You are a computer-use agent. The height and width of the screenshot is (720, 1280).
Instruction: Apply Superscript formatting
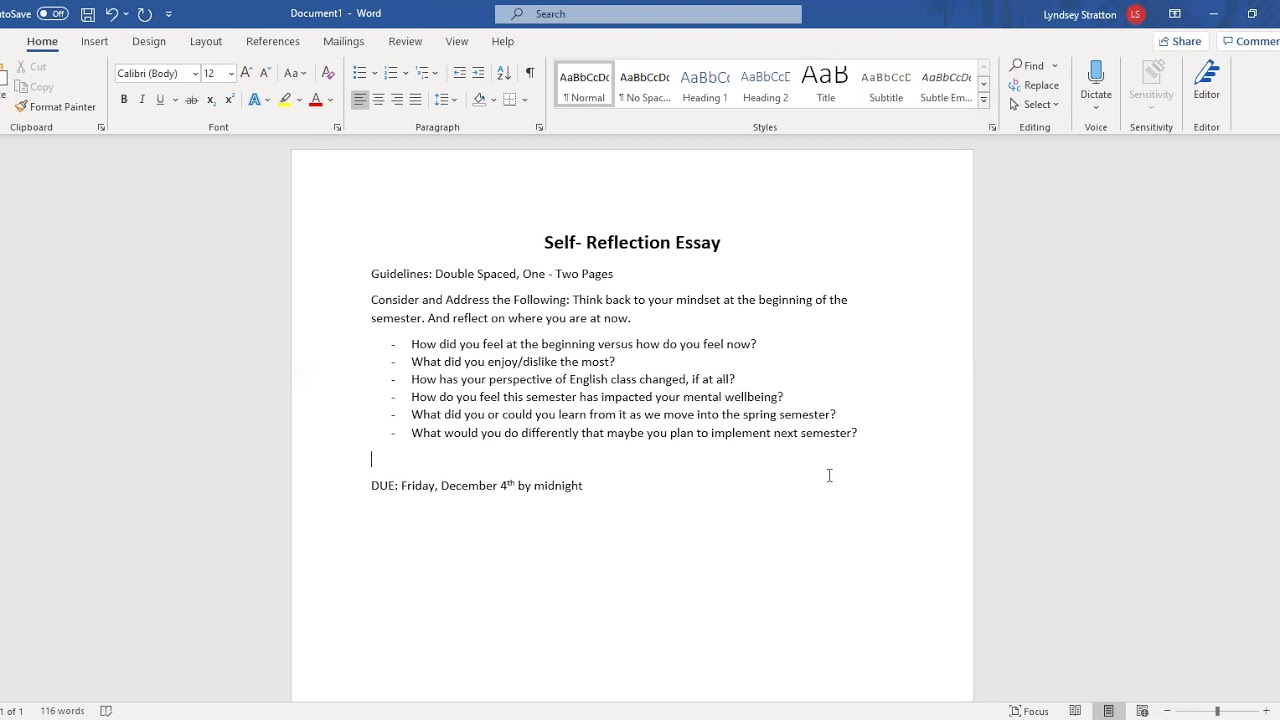[229, 100]
